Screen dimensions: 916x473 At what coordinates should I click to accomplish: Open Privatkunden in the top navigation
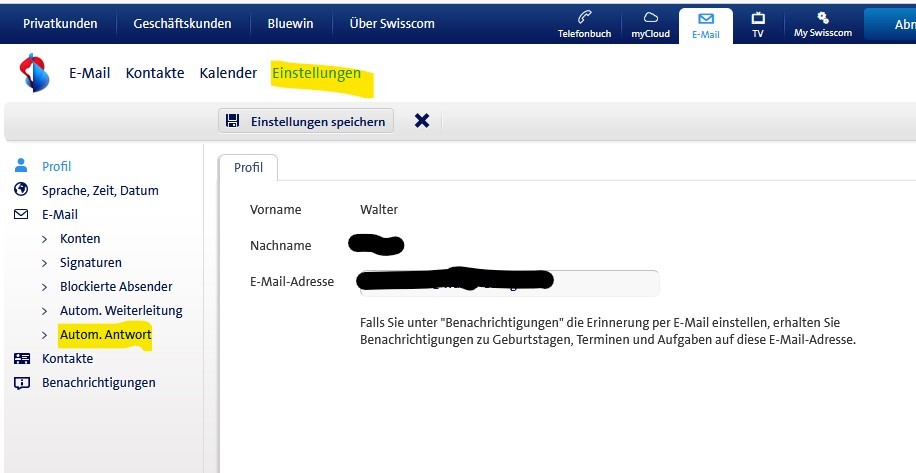click(x=60, y=24)
